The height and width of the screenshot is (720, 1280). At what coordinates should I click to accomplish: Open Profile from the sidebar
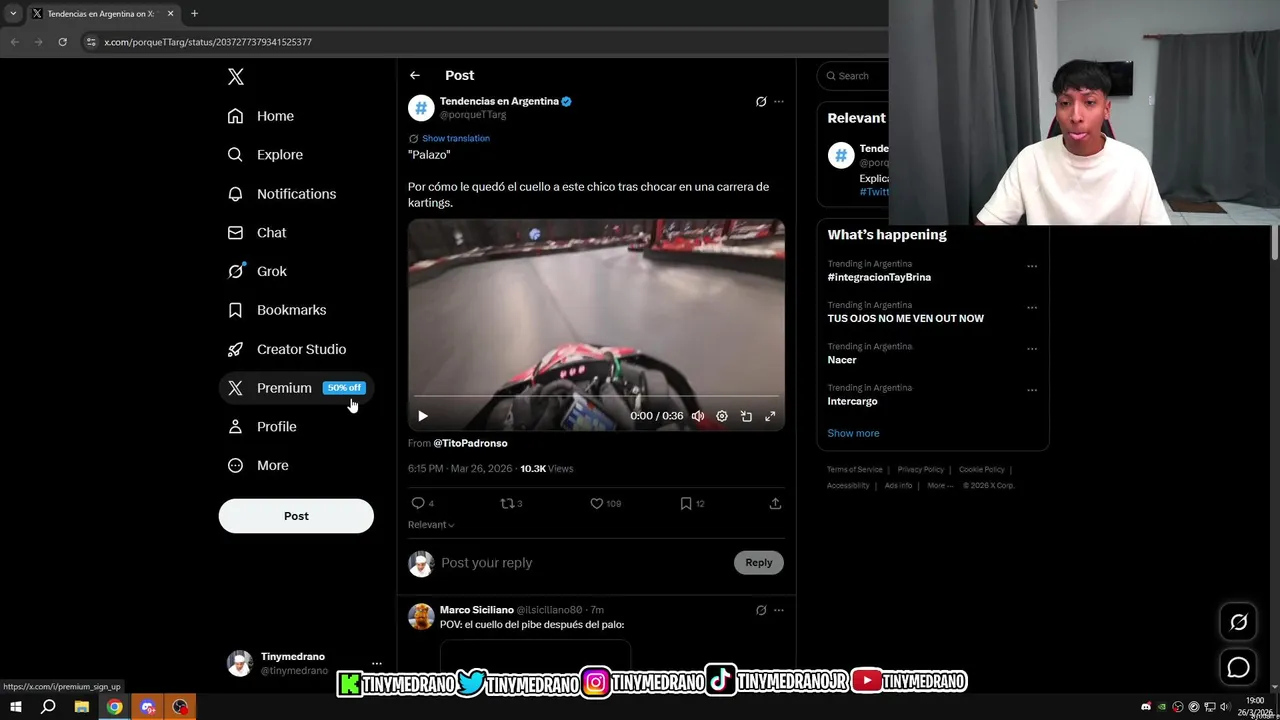[x=262, y=426]
